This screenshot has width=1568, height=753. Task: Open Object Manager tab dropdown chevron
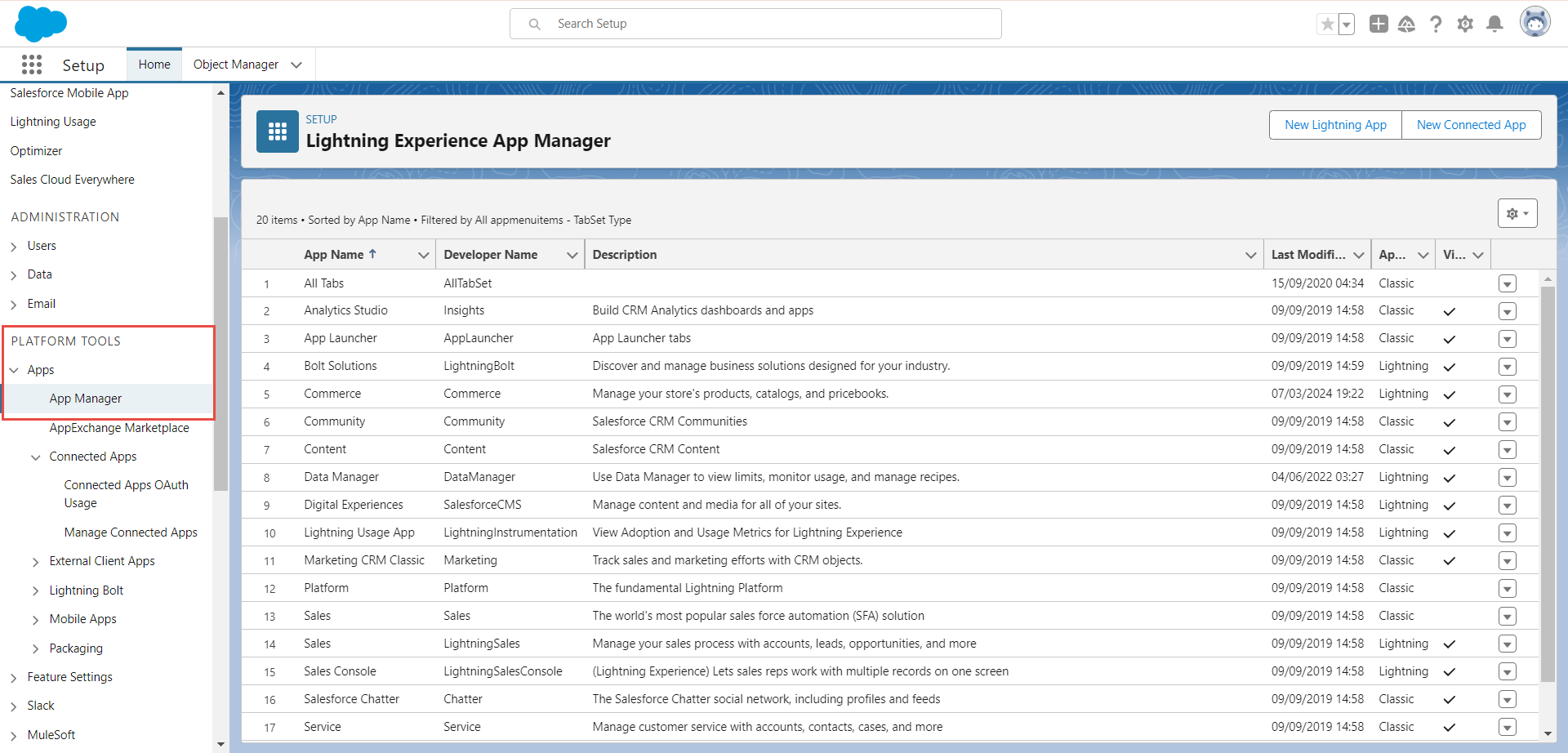296,65
